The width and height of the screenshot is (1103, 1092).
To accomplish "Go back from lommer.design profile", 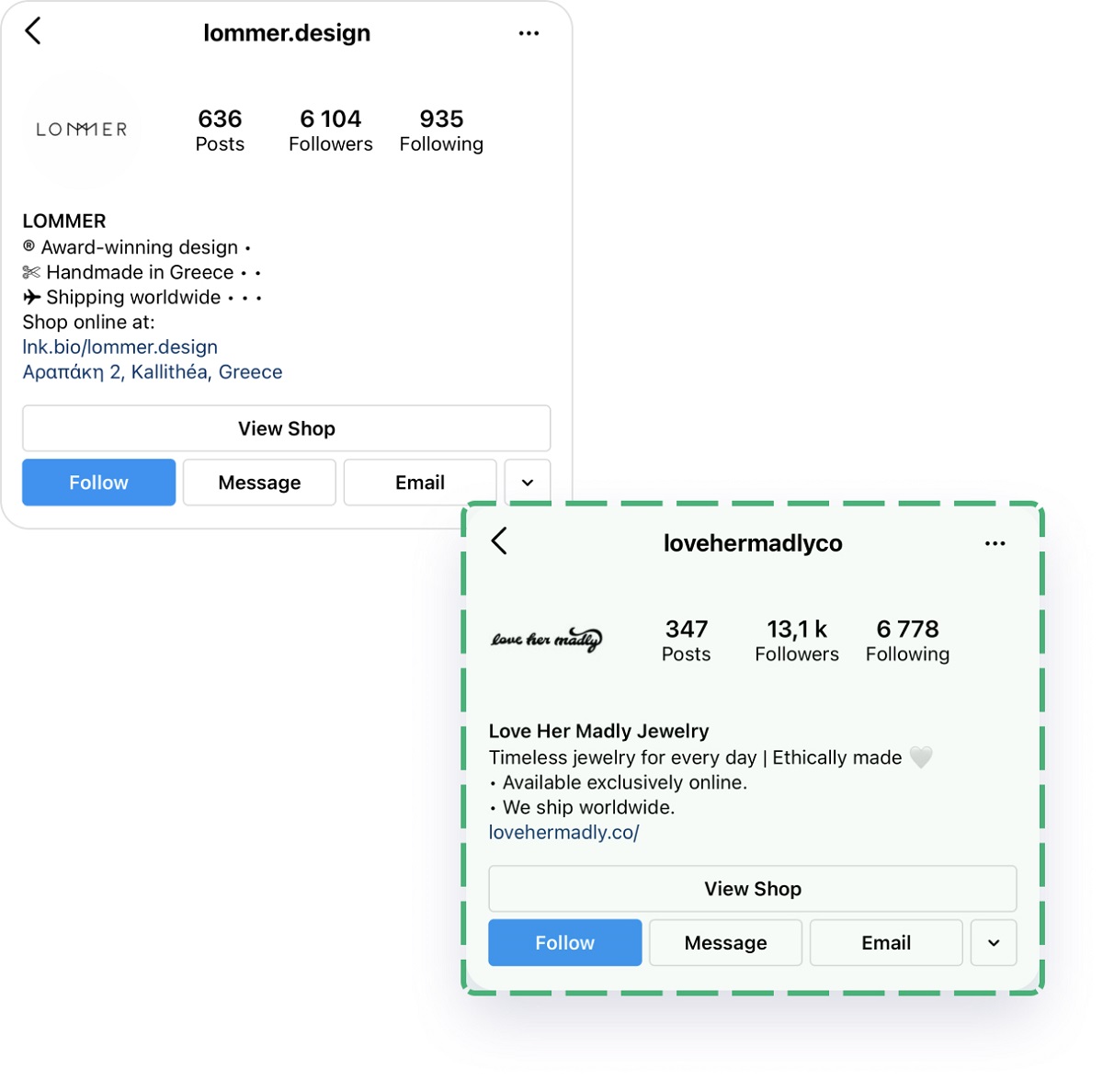I will [x=33, y=31].
